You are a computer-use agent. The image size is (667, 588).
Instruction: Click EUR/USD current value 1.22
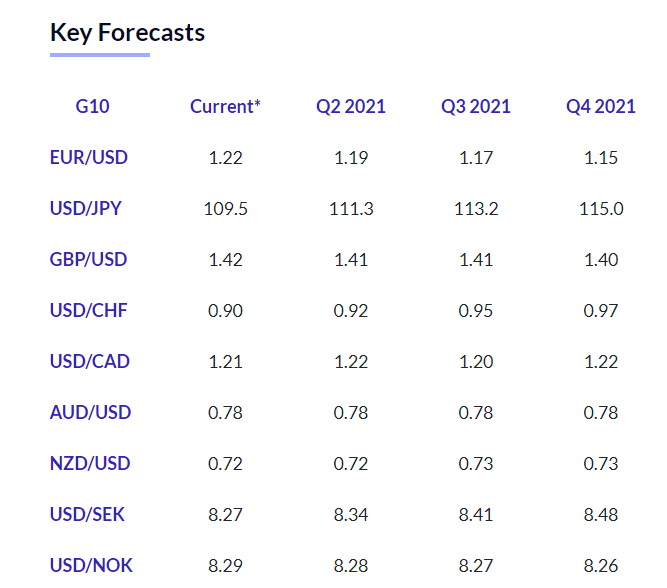point(225,157)
